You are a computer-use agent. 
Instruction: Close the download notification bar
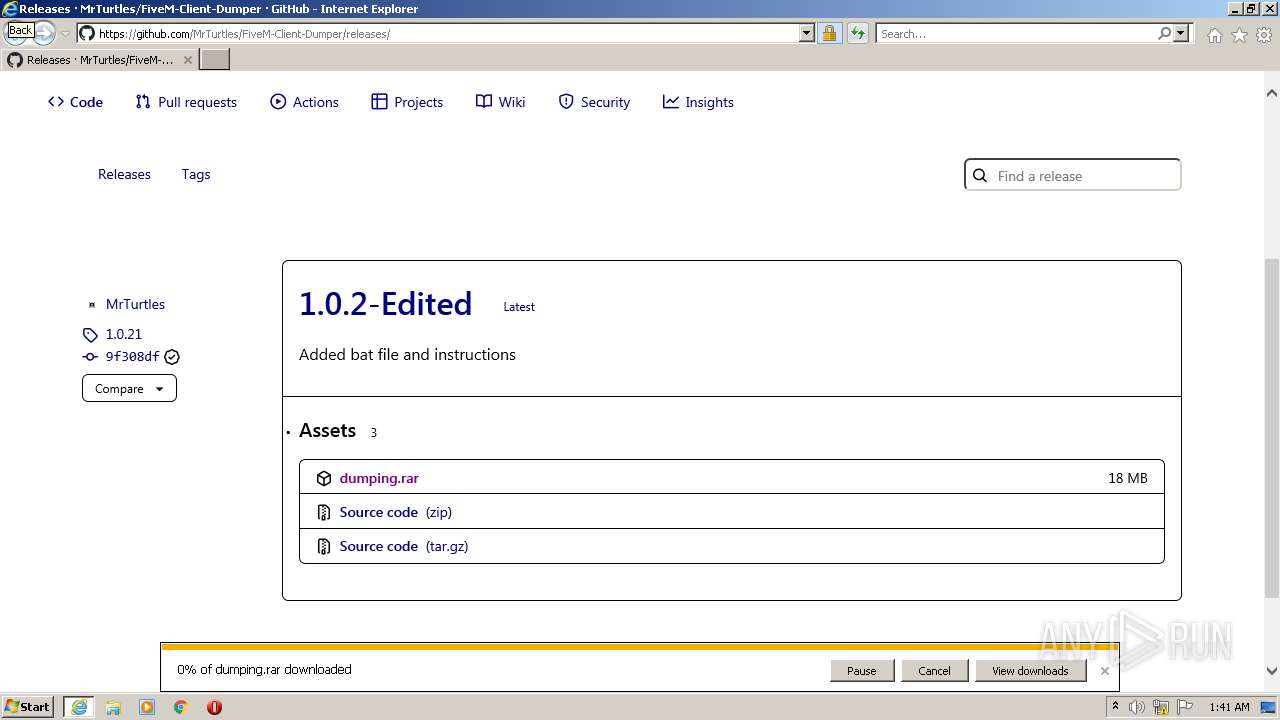[1105, 671]
